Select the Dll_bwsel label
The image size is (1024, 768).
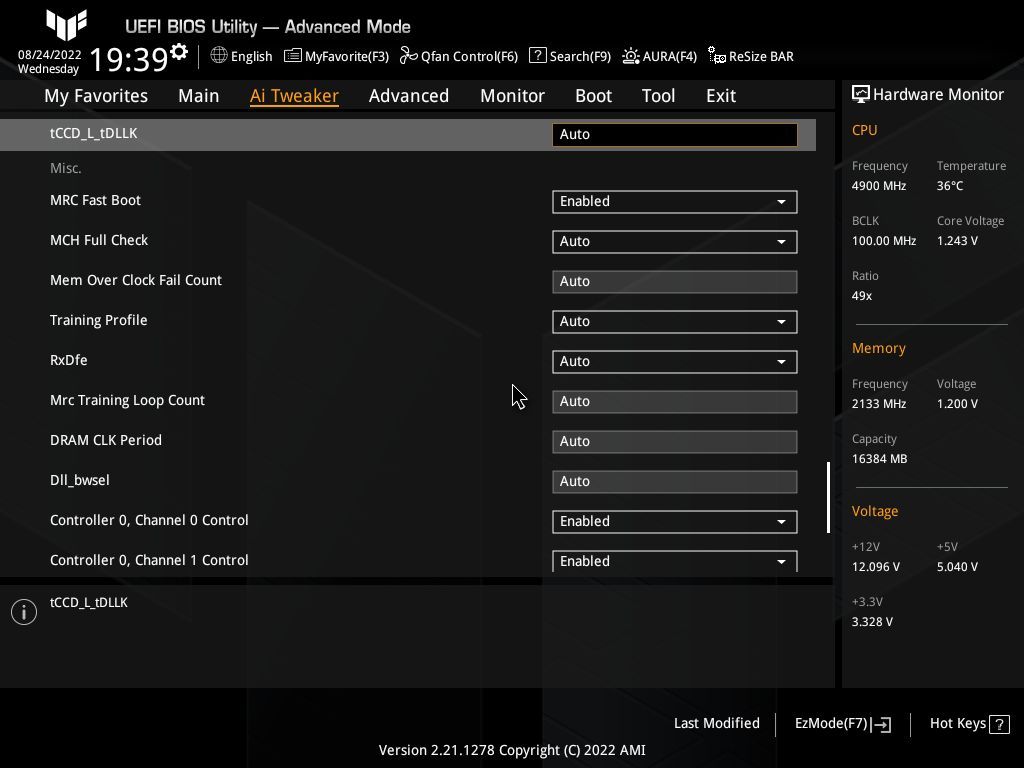(x=80, y=480)
